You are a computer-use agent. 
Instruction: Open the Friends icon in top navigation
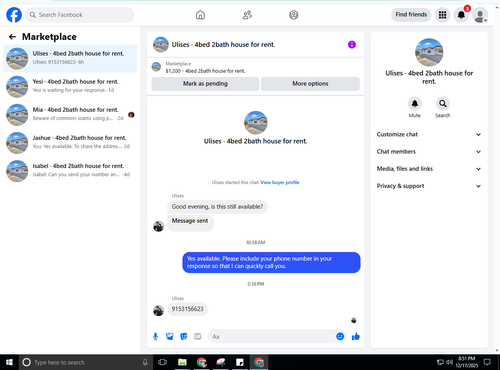pos(247,15)
